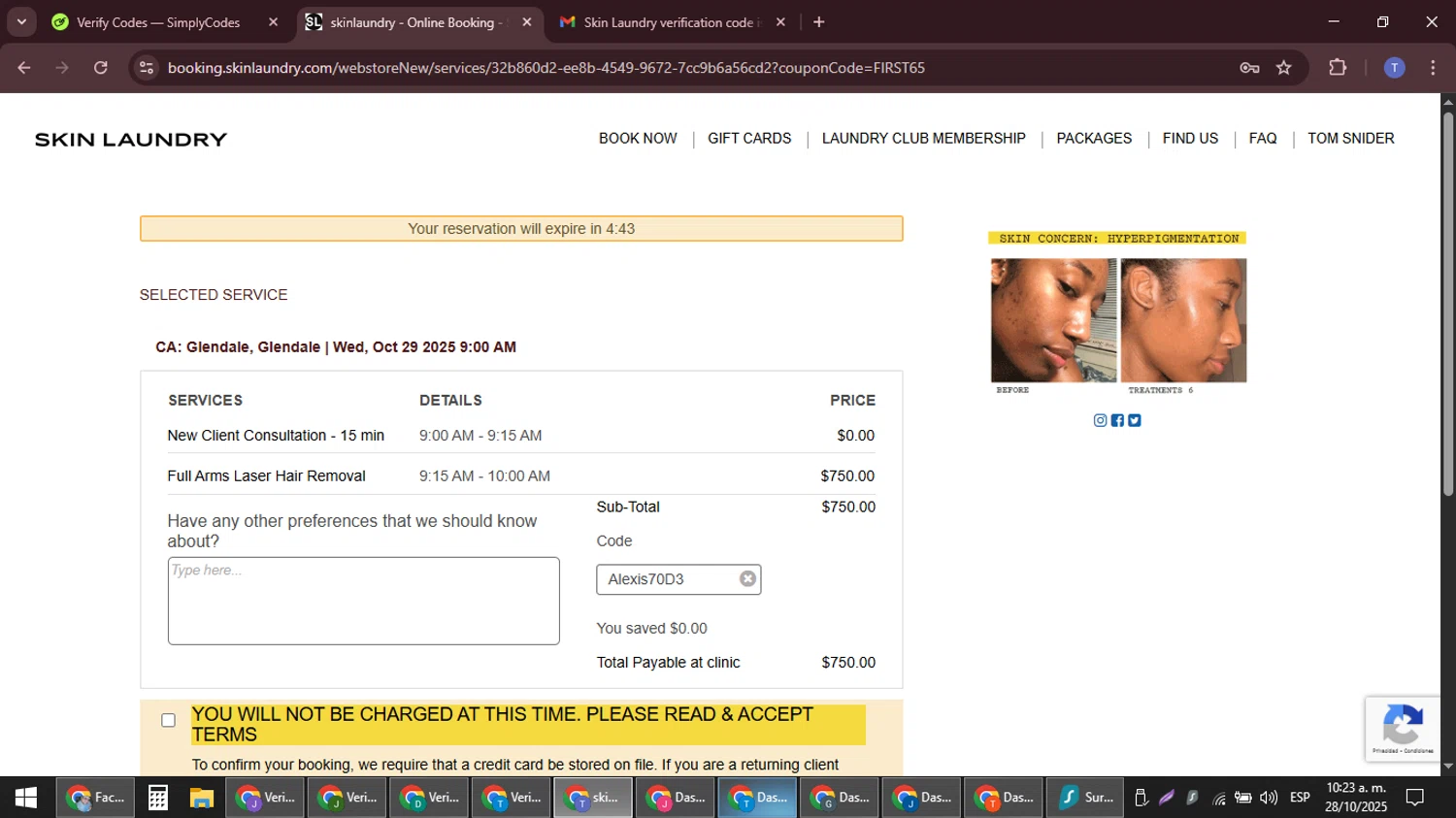Open Chrome's three-dot menu

(x=1433, y=68)
